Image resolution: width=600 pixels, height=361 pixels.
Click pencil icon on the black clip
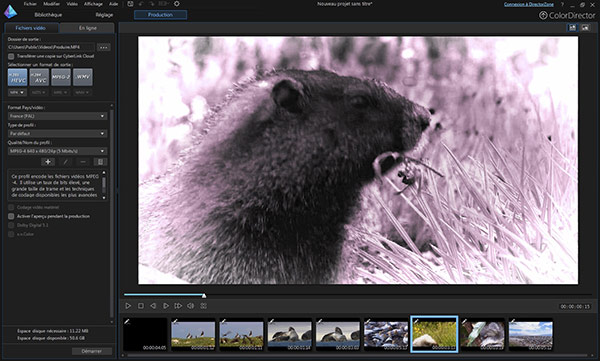[x=127, y=322]
